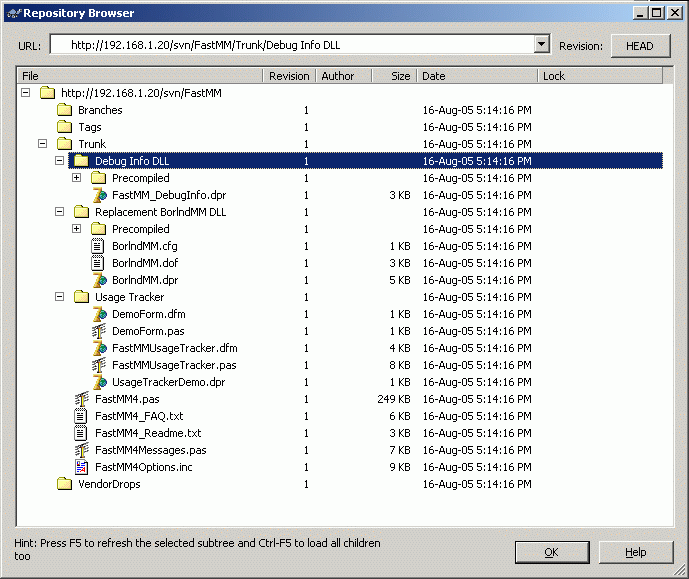Click the Precompiled folder icon under Debug Info DLL
The width and height of the screenshot is (689, 579).
pos(98,178)
